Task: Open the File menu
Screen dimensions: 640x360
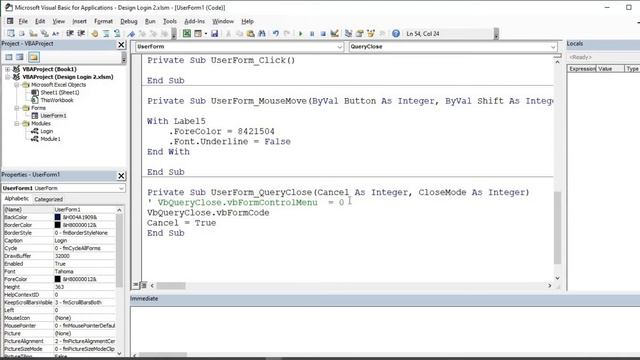Action: (23, 21)
